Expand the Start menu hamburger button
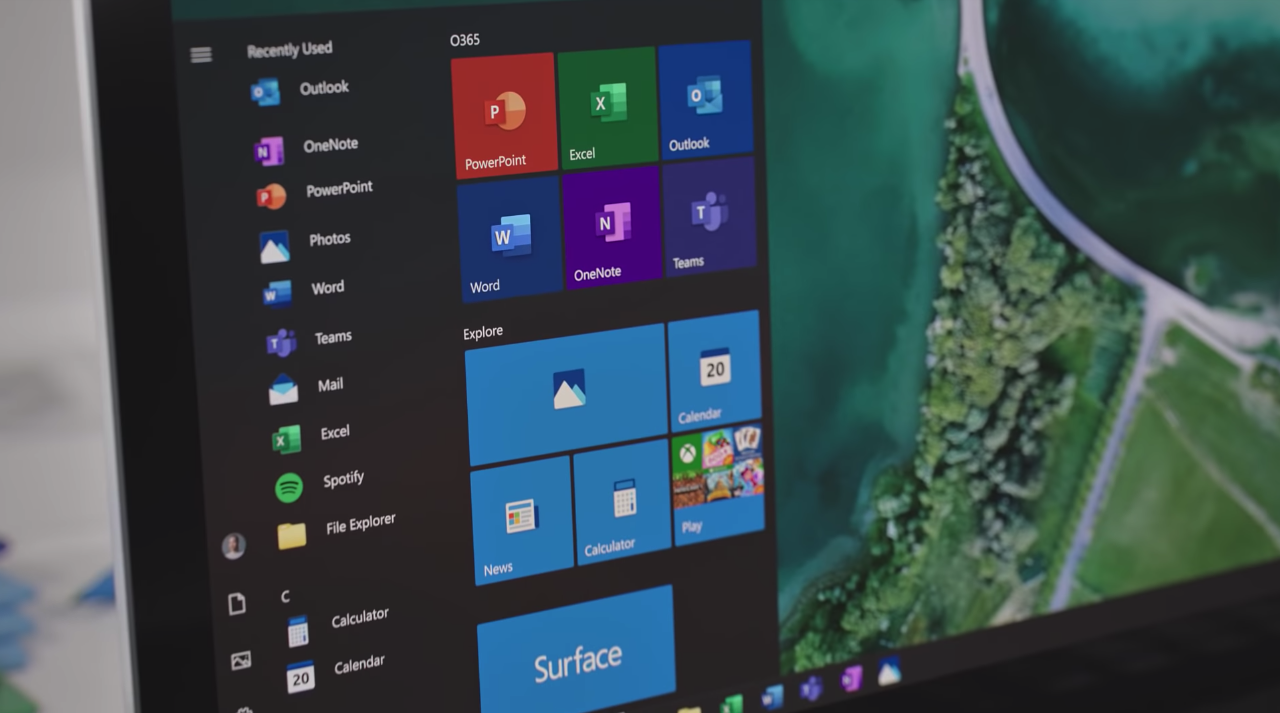The height and width of the screenshot is (713, 1280). click(x=201, y=55)
